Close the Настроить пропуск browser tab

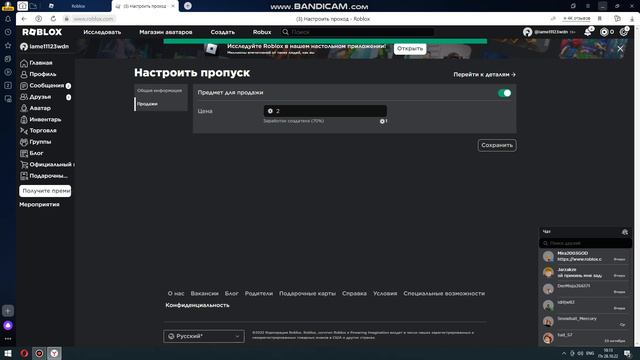[173, 6]
